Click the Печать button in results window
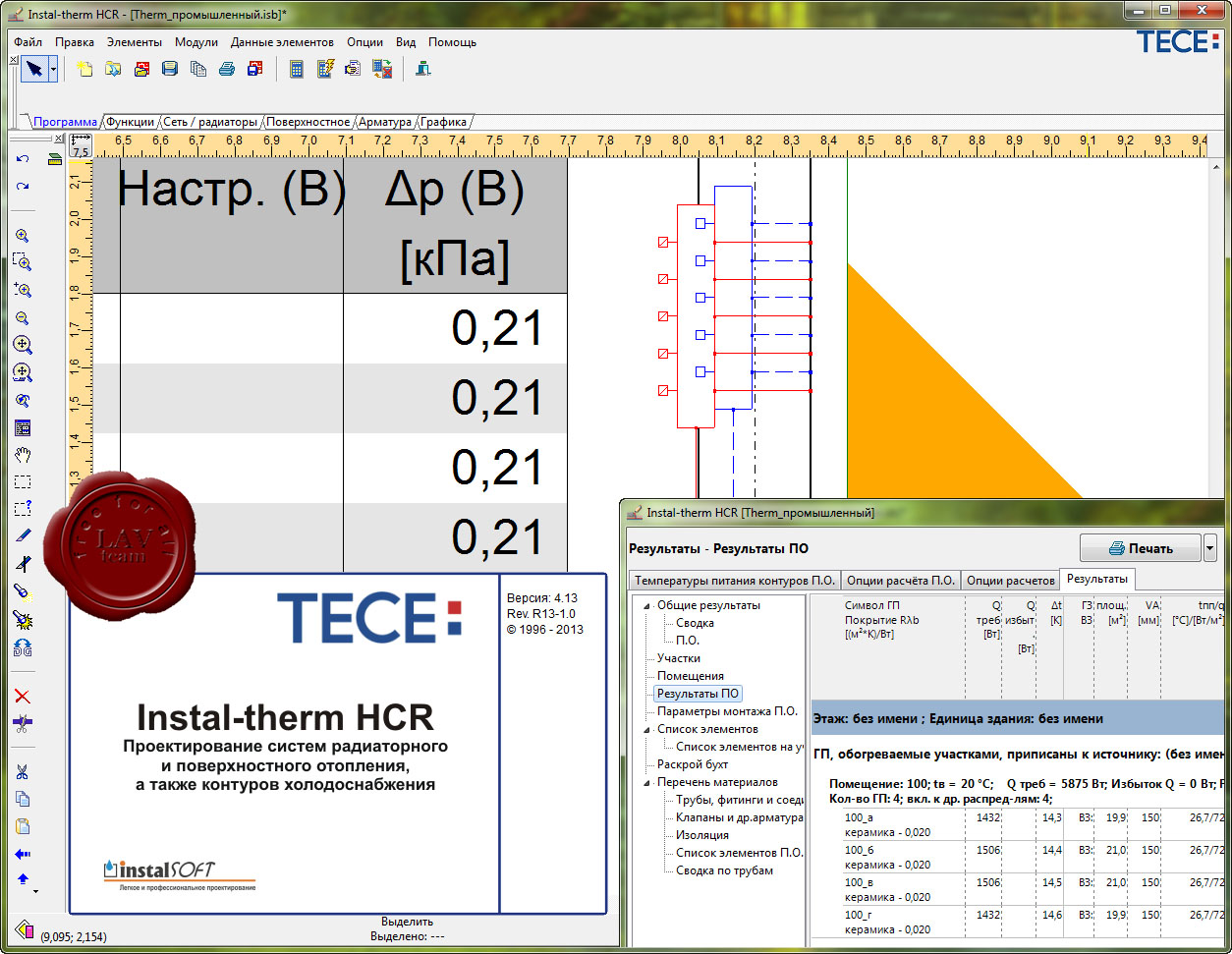The height and width of the screenshot is (954, 1232). coord(1140,548)
